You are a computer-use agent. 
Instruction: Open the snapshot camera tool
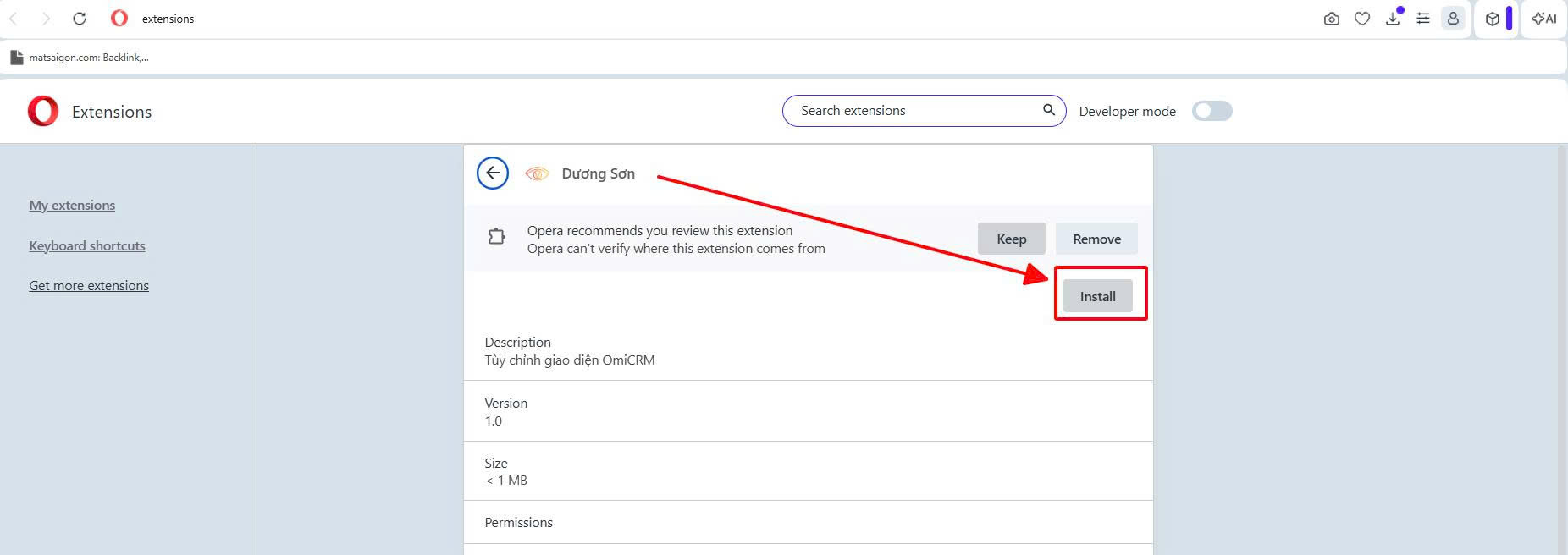1332,19
